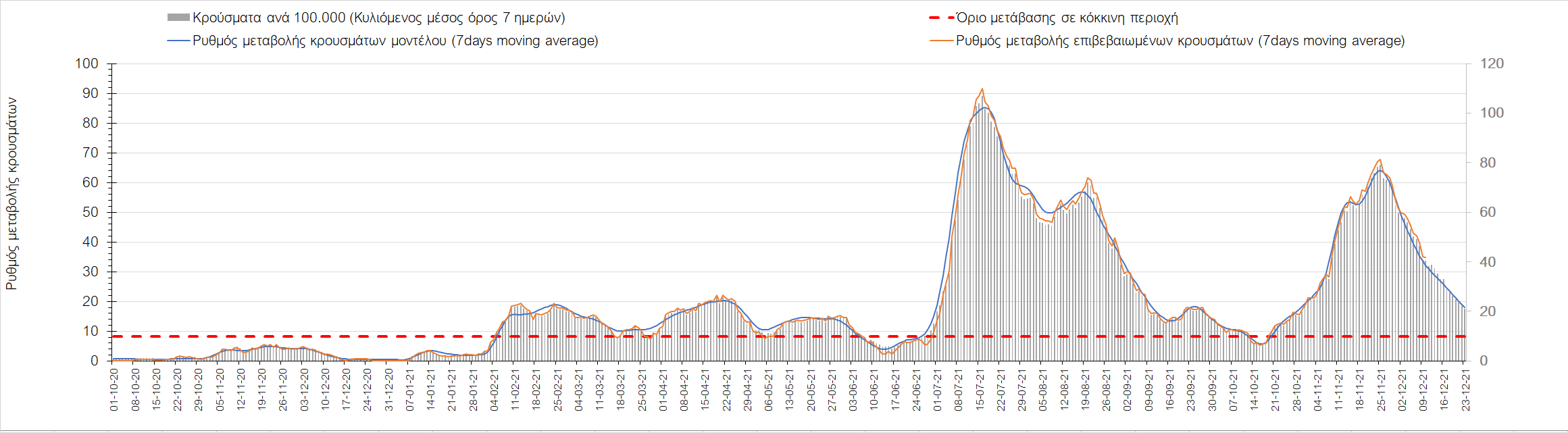Click the 100 label on left axis
The image size is (1568, 433).
86,63
